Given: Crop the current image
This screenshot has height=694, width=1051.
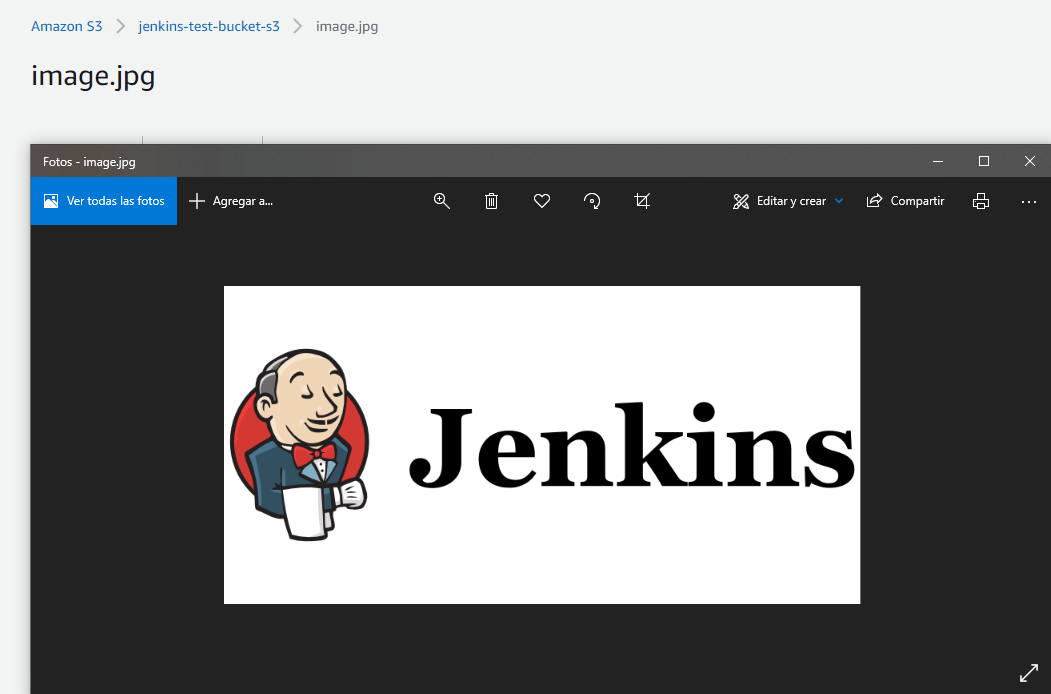Looking at the screenshot, I should (x=641, y=200).
